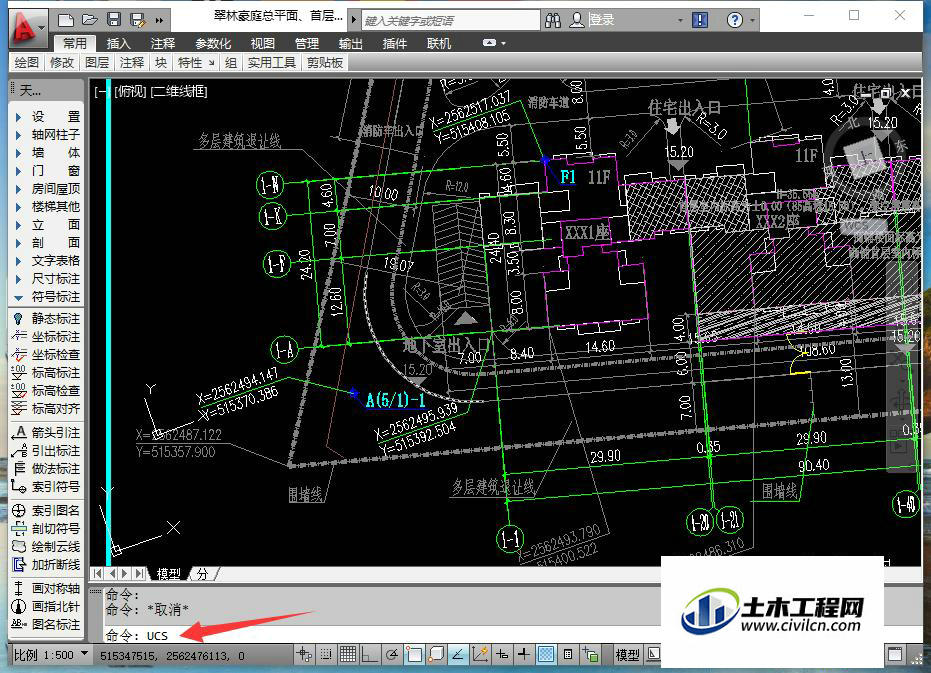Click the command line showing UCS
This screenshot has height=673, width=931.
click(x=380, y=636)
